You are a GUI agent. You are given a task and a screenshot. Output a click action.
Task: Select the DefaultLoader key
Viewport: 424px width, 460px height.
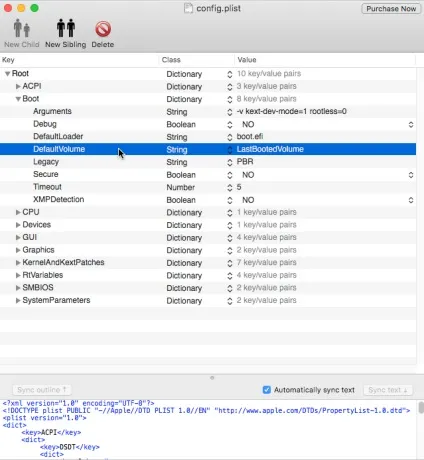point(58,137)
